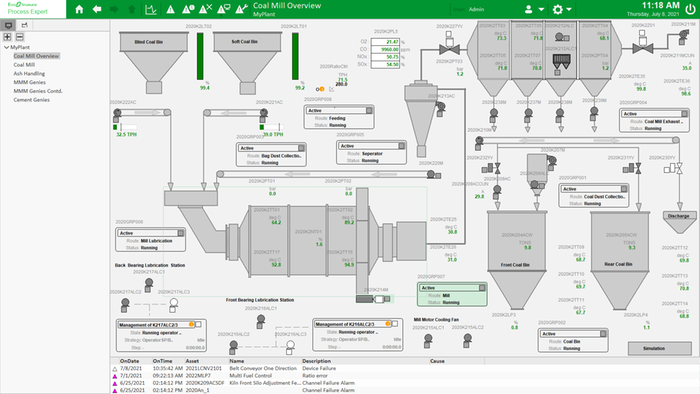Open Cement Genies display
The image size is (700, 394).
(x=32, y=100)
